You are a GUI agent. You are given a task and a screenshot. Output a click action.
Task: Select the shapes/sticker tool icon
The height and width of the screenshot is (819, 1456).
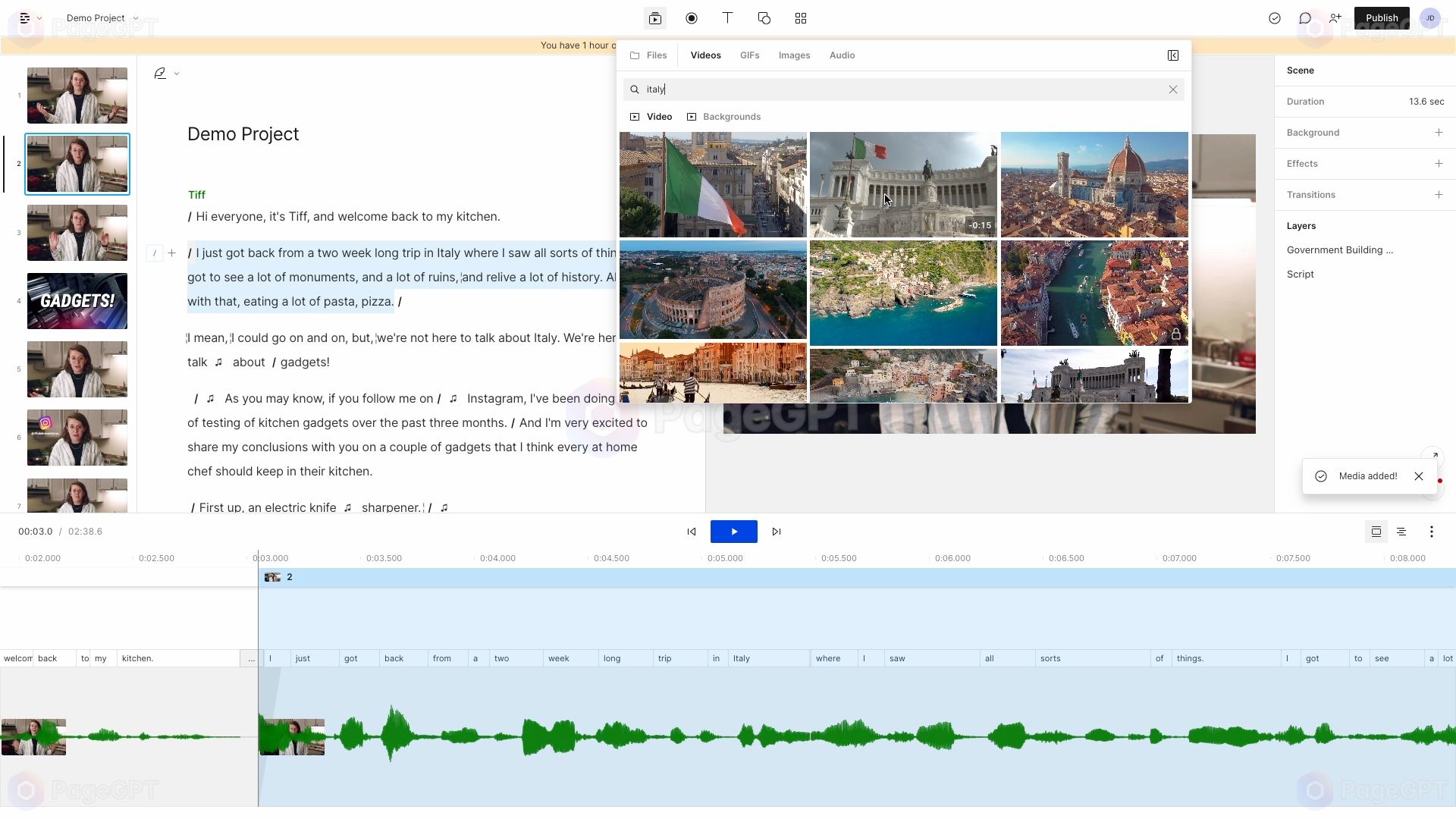click(764, 18)
